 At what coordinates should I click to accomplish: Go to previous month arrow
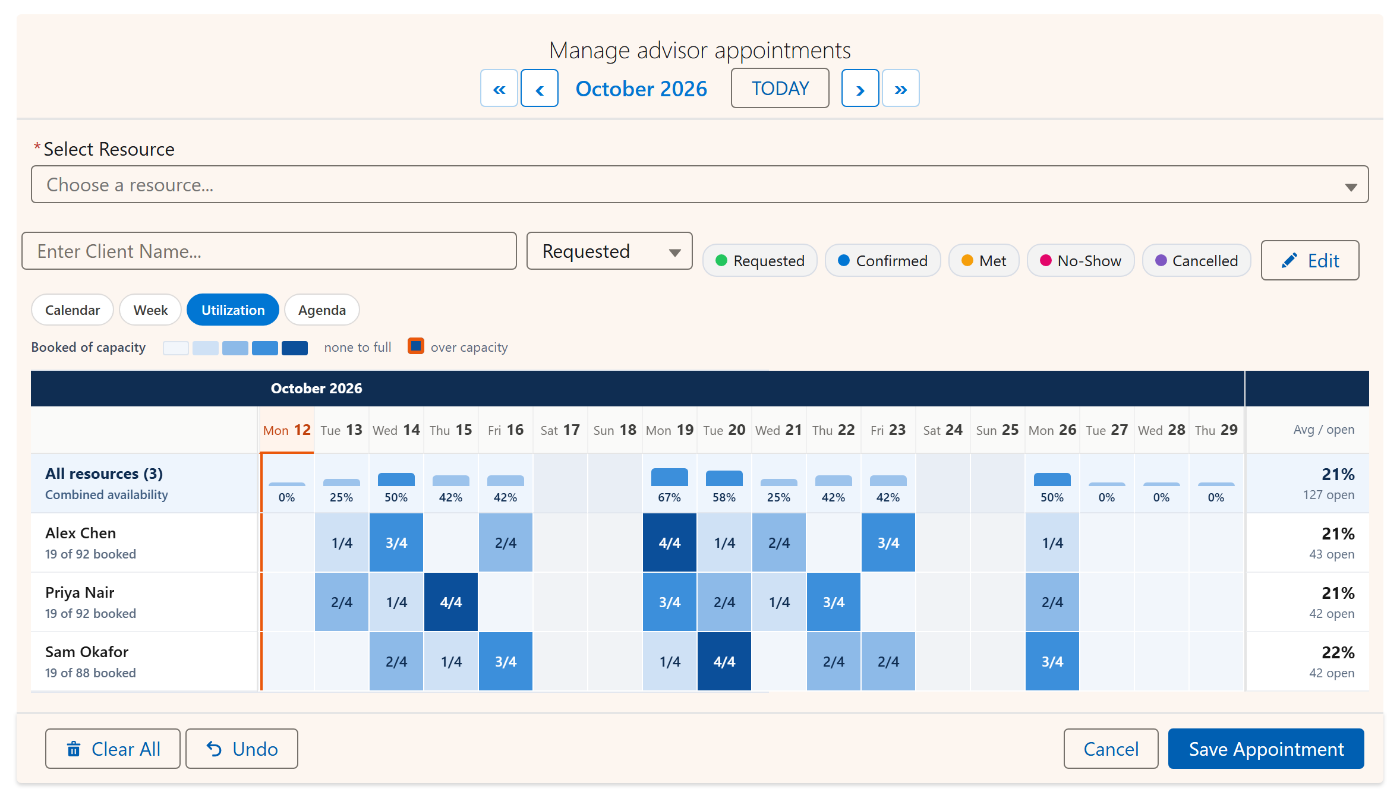click(x=540, y=88)
